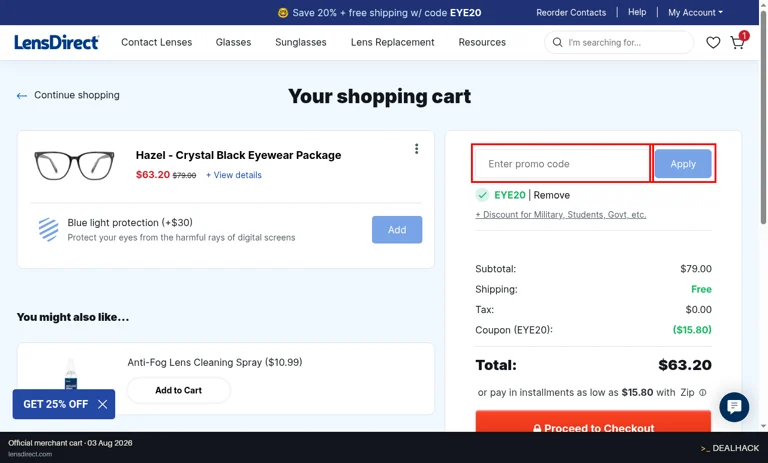Expand the My Account dropdown
Image resolution: width=768 pixels, height=463 pixels.
click(x=695, y=13)
